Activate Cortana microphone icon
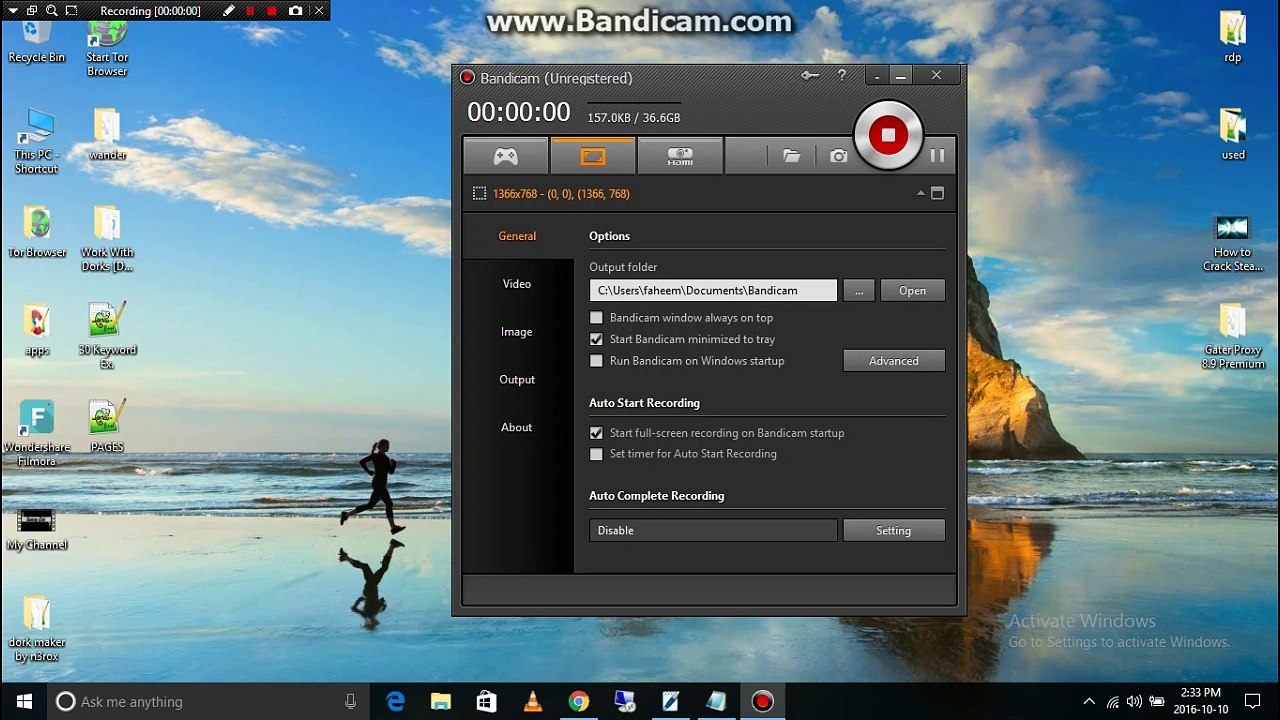This screenshot has width=1280, height=720. pos(350,701)
